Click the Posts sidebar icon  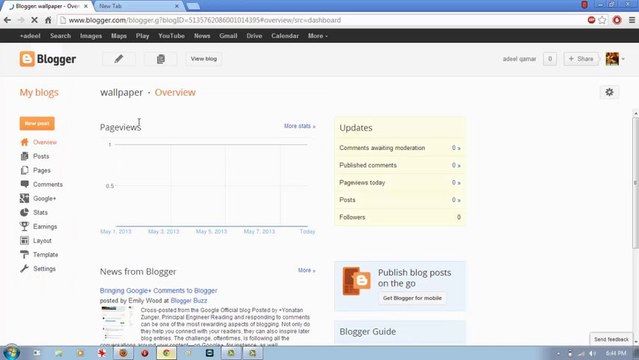pos(24,156)
